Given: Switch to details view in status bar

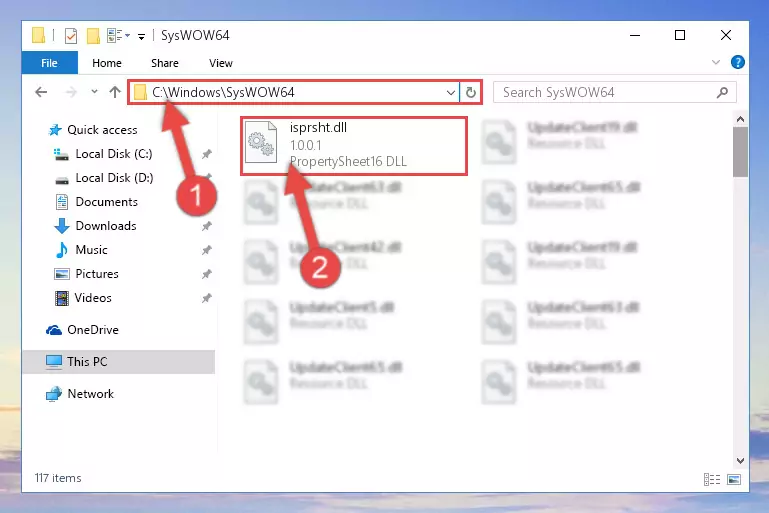Looking at the screenshot, I should coord(712,479).
